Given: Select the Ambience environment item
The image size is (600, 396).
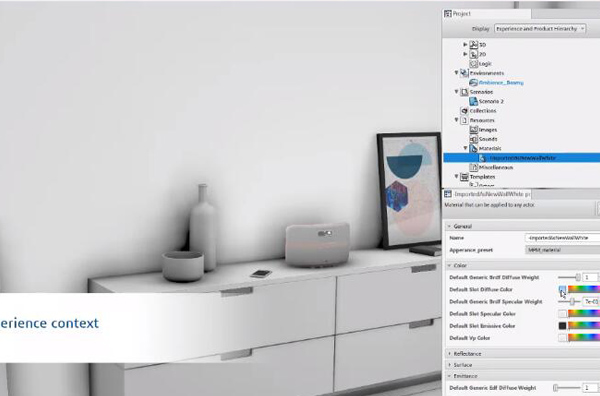Looking at the screenshot, I should click(x=496, y=83).
